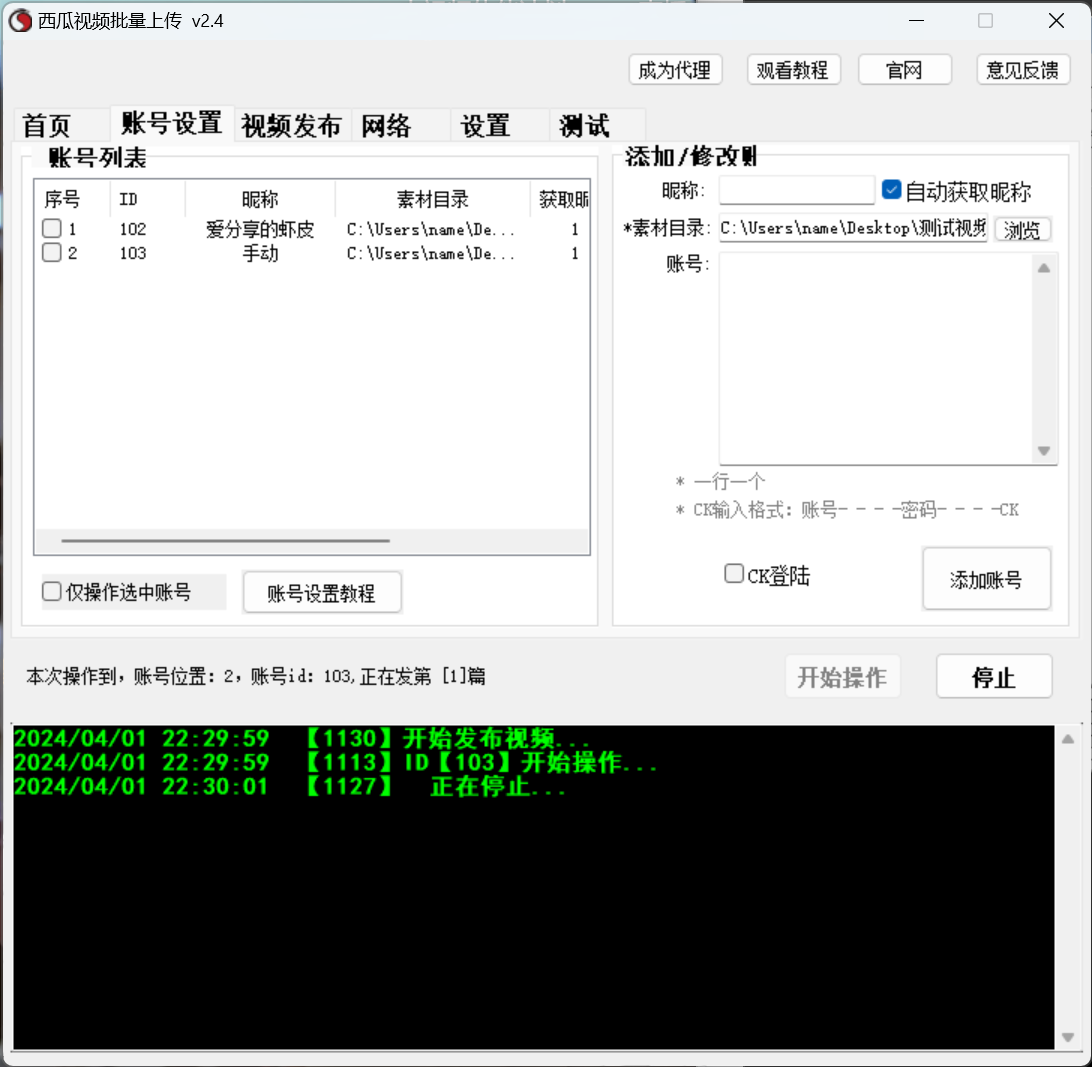Go to the 网络 tab
This screenshot has height=1067, width=1092.
pos(386,126)
